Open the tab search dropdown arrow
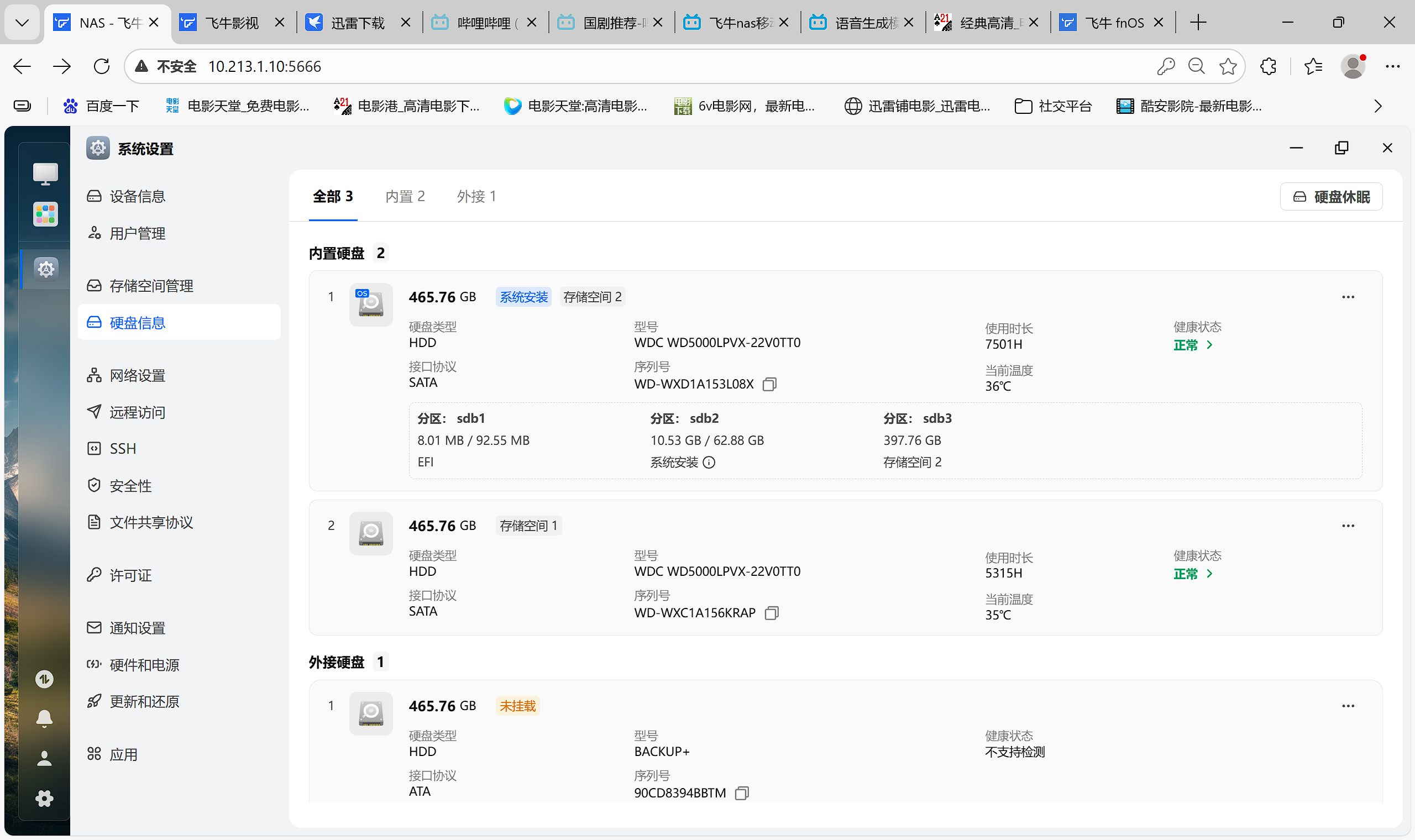Image resolution: width=1415 pixels, height=840 pixels. pos(22,22)
